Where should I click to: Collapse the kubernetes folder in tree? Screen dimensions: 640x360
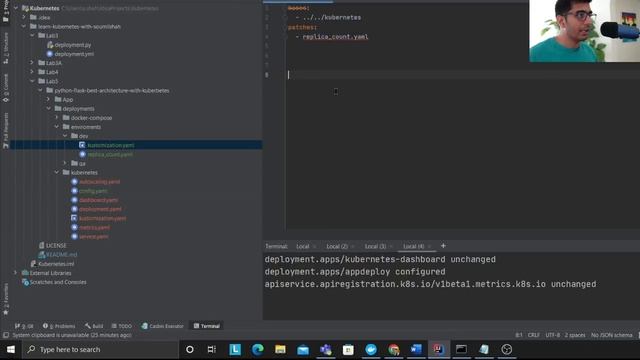(x=56, y=172)
